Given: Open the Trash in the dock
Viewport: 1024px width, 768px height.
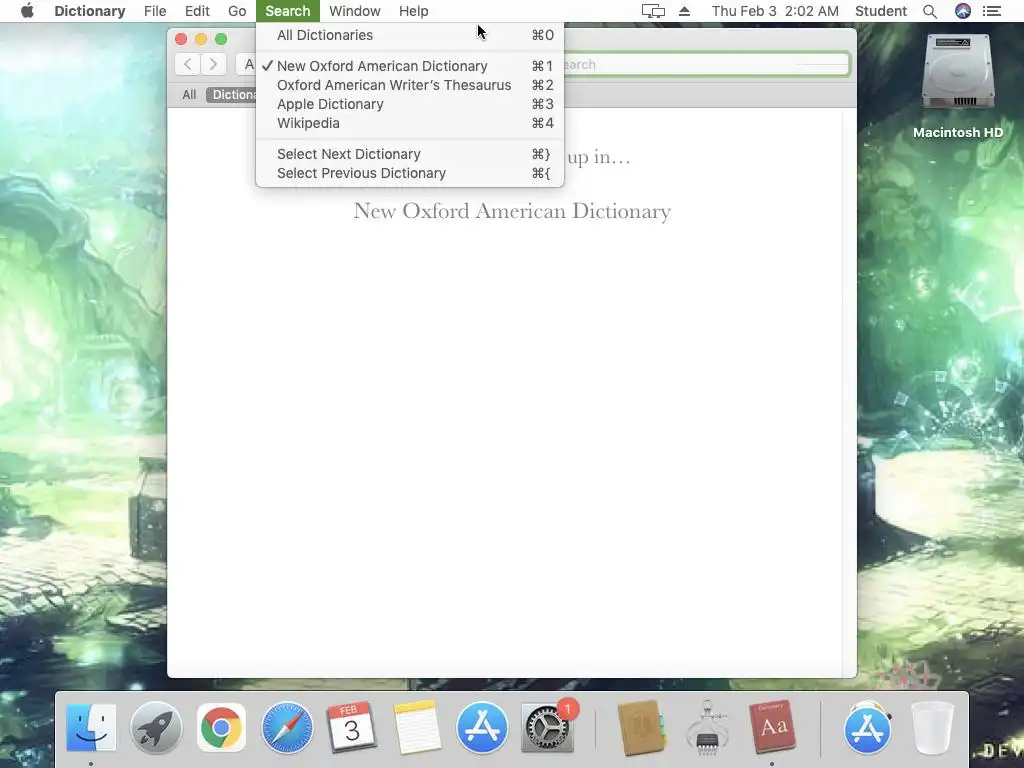Looking at the screenshot, I should (x=932, y=728).
